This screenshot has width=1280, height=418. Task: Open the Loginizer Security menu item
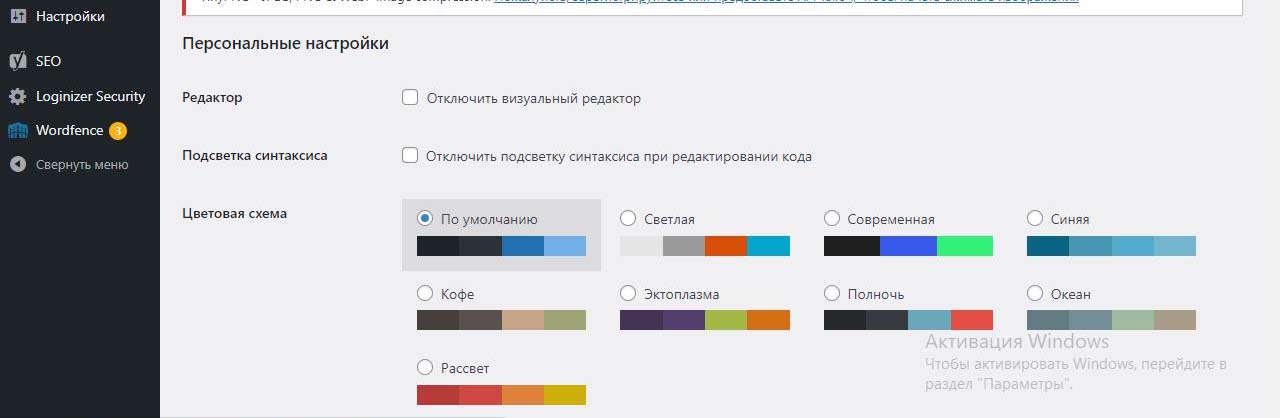90,97
